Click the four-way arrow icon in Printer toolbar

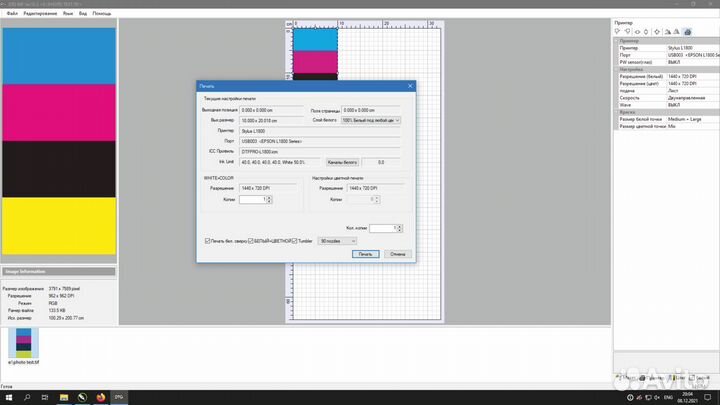(x=657, y=32)
